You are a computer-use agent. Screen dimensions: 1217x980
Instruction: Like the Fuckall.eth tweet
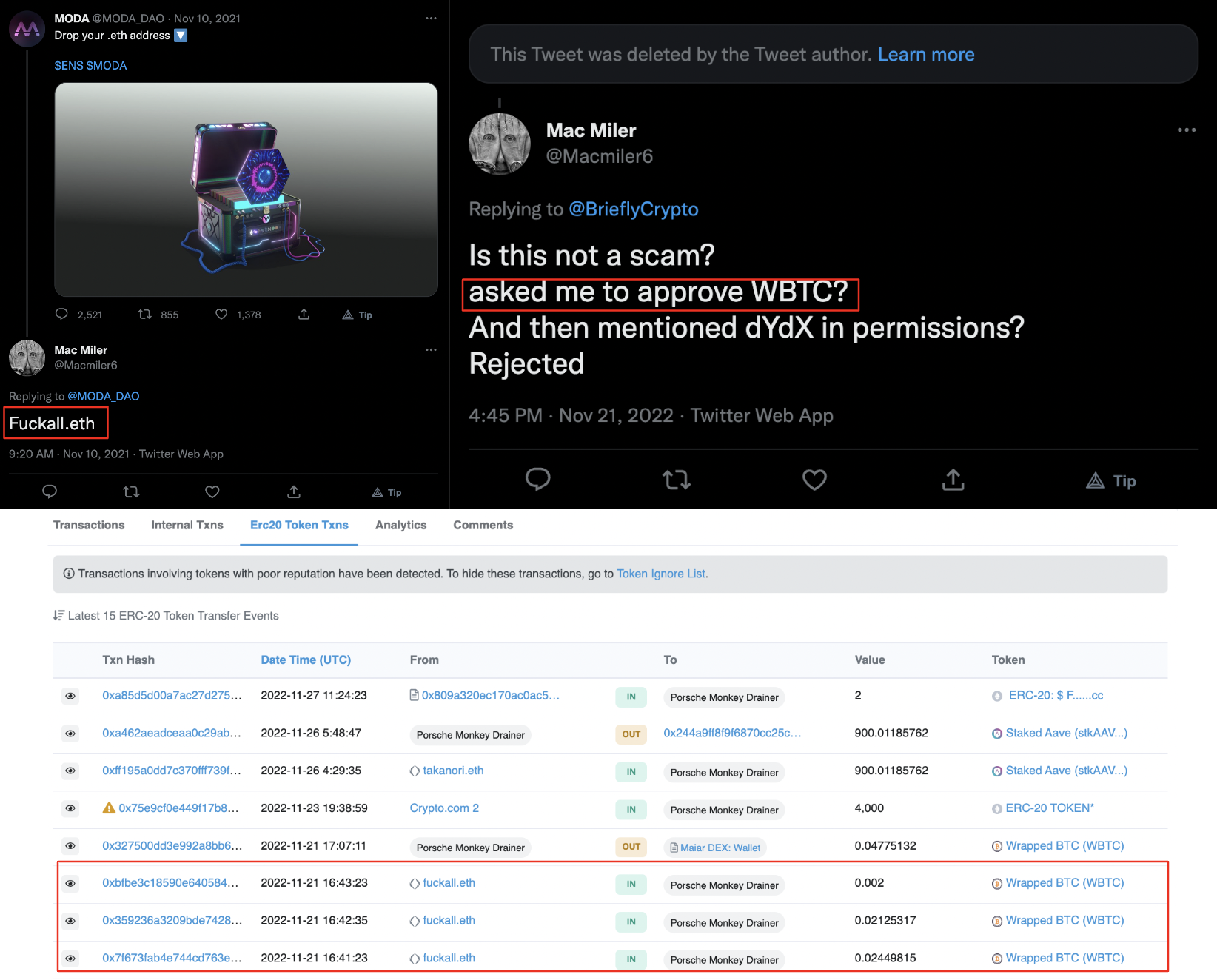pyautogui.click(x=212, y=491)
